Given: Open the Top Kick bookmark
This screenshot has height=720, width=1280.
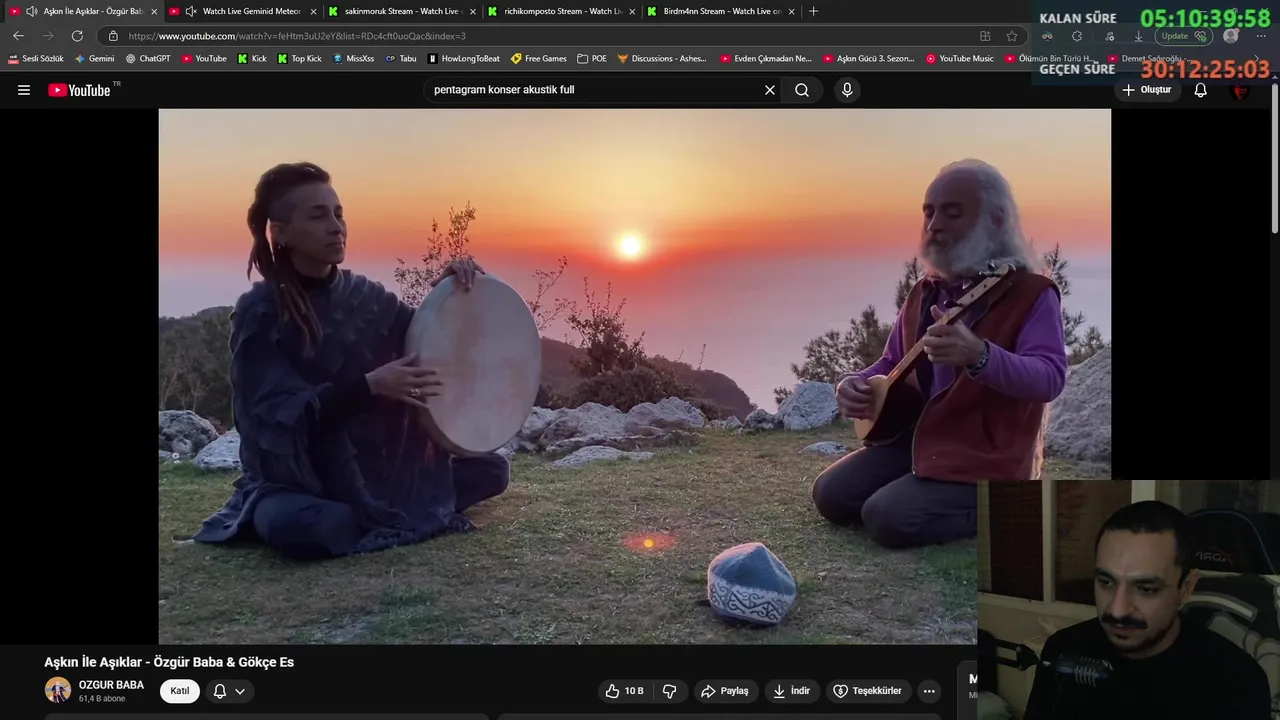Looking at the screenshot, I should pos(299,59).
